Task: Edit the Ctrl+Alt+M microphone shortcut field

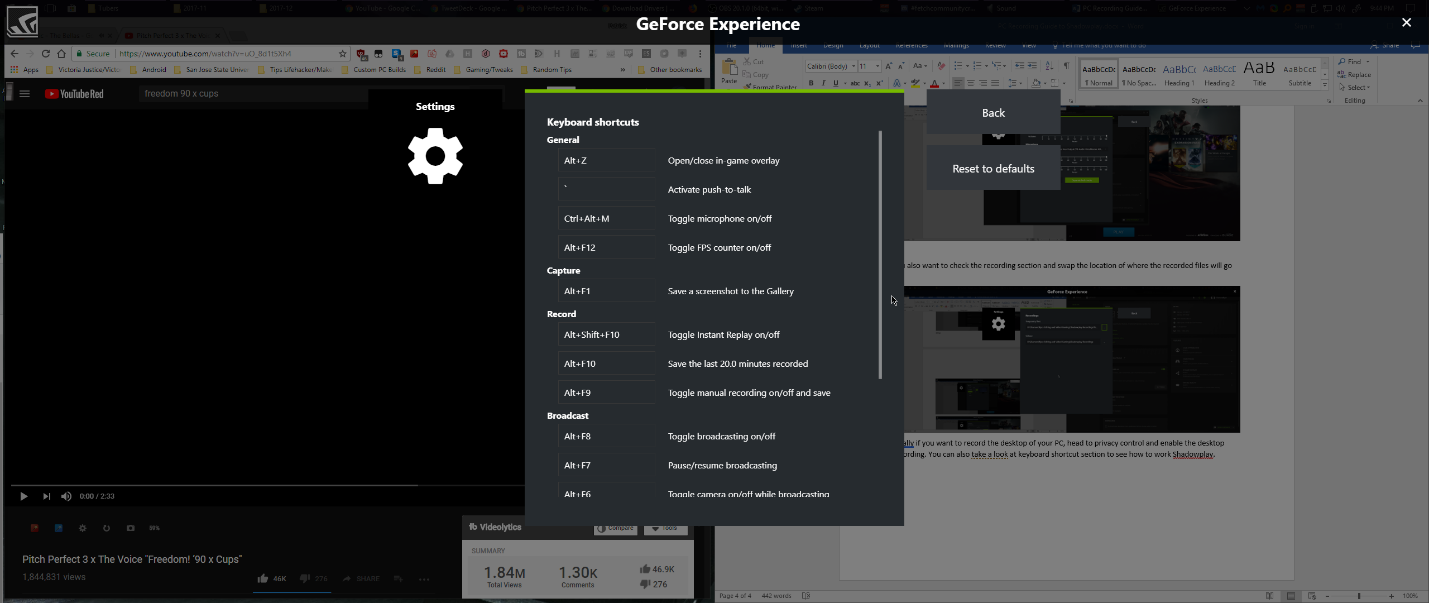Action: click(607, 219)
